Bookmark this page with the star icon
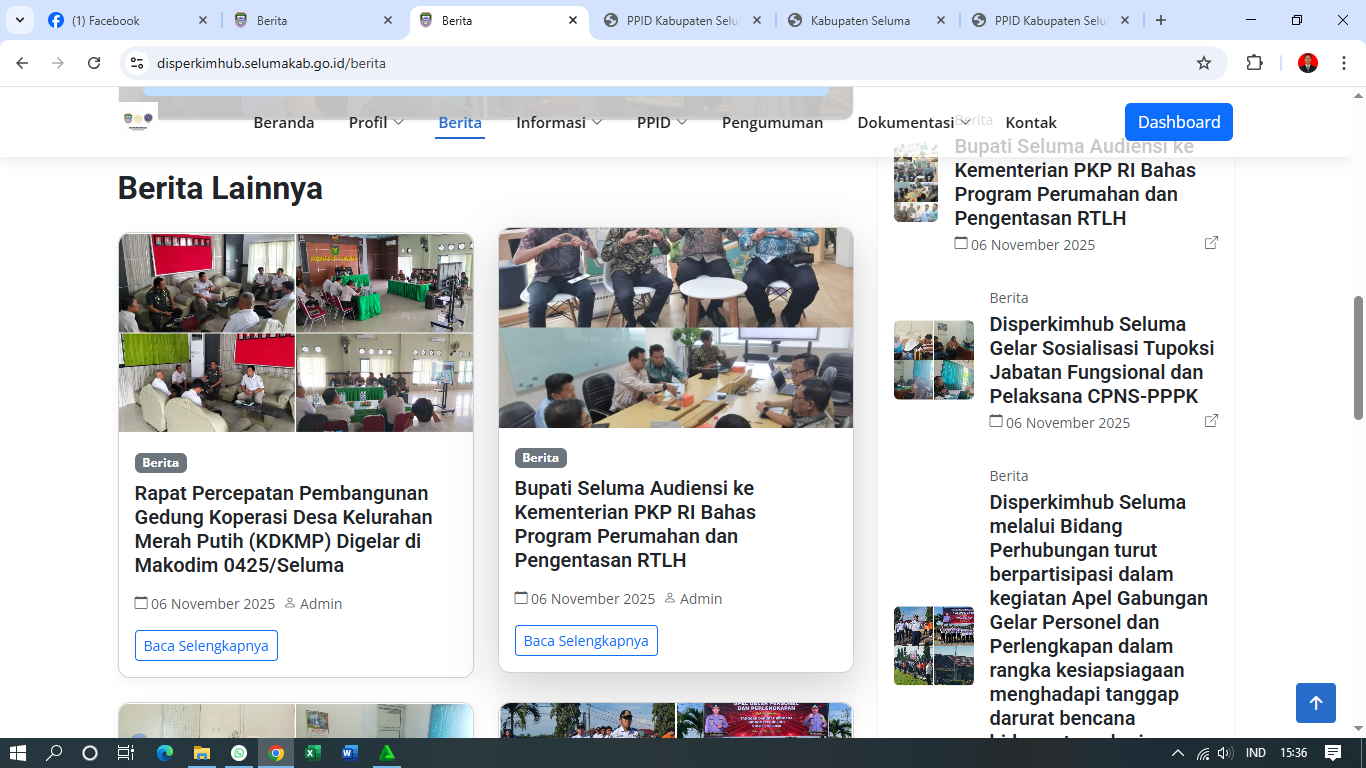 (1204, 63)
